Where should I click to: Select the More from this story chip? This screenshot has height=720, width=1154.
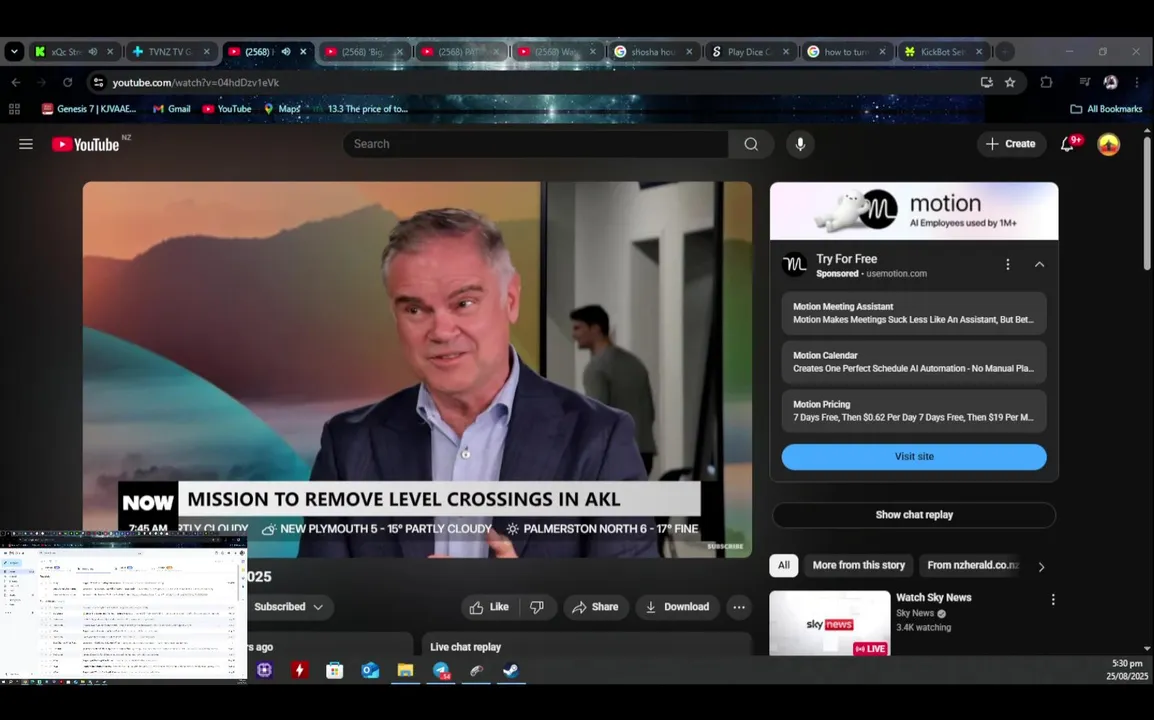[x=858, y=565]
